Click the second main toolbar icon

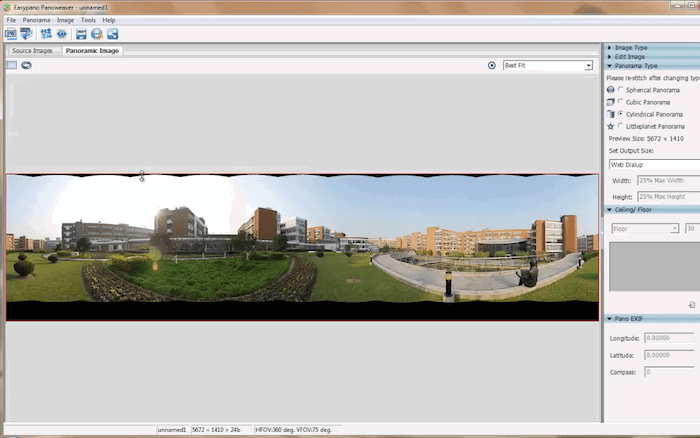[x=25, y=33]
